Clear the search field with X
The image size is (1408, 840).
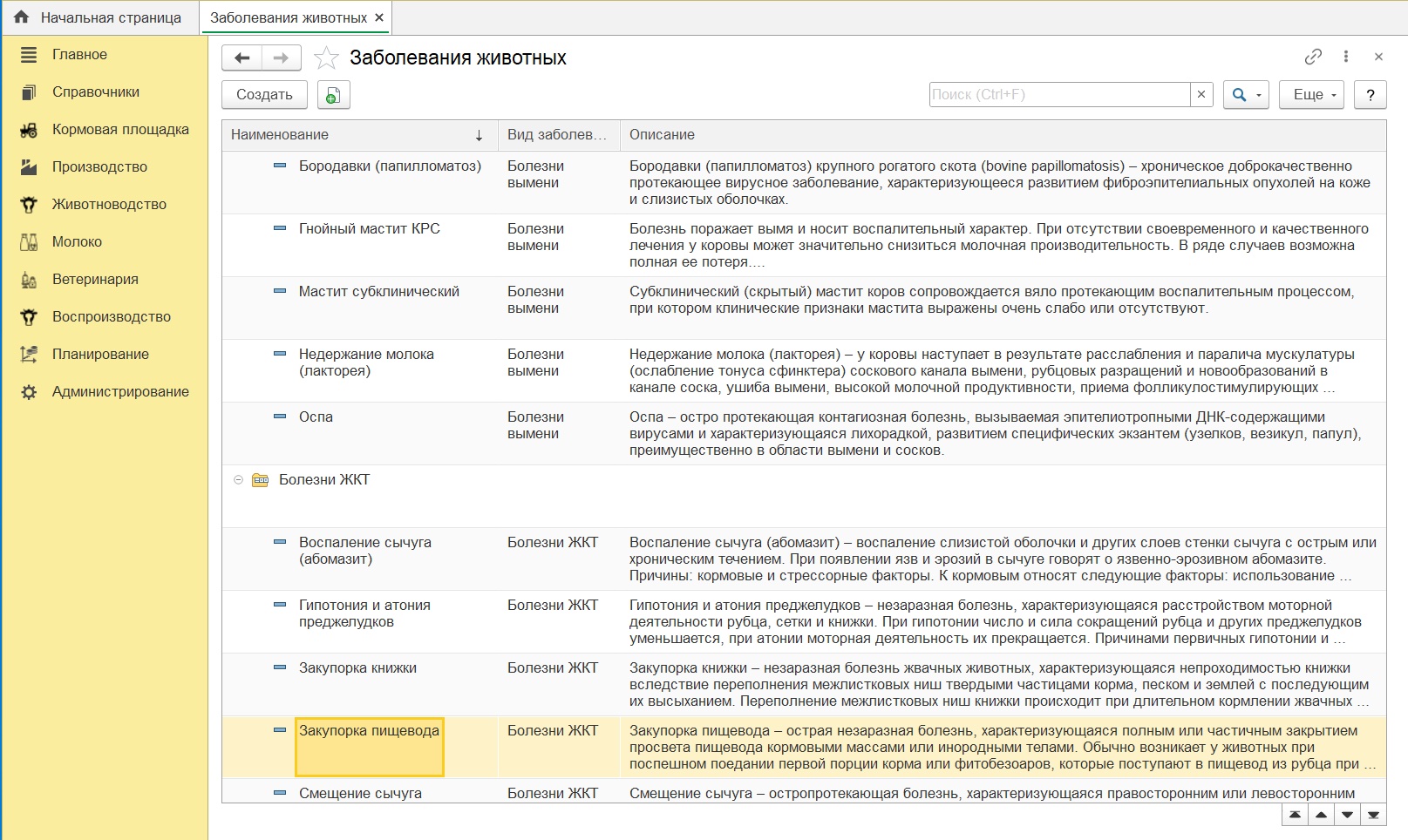(x=1201, y=94)
